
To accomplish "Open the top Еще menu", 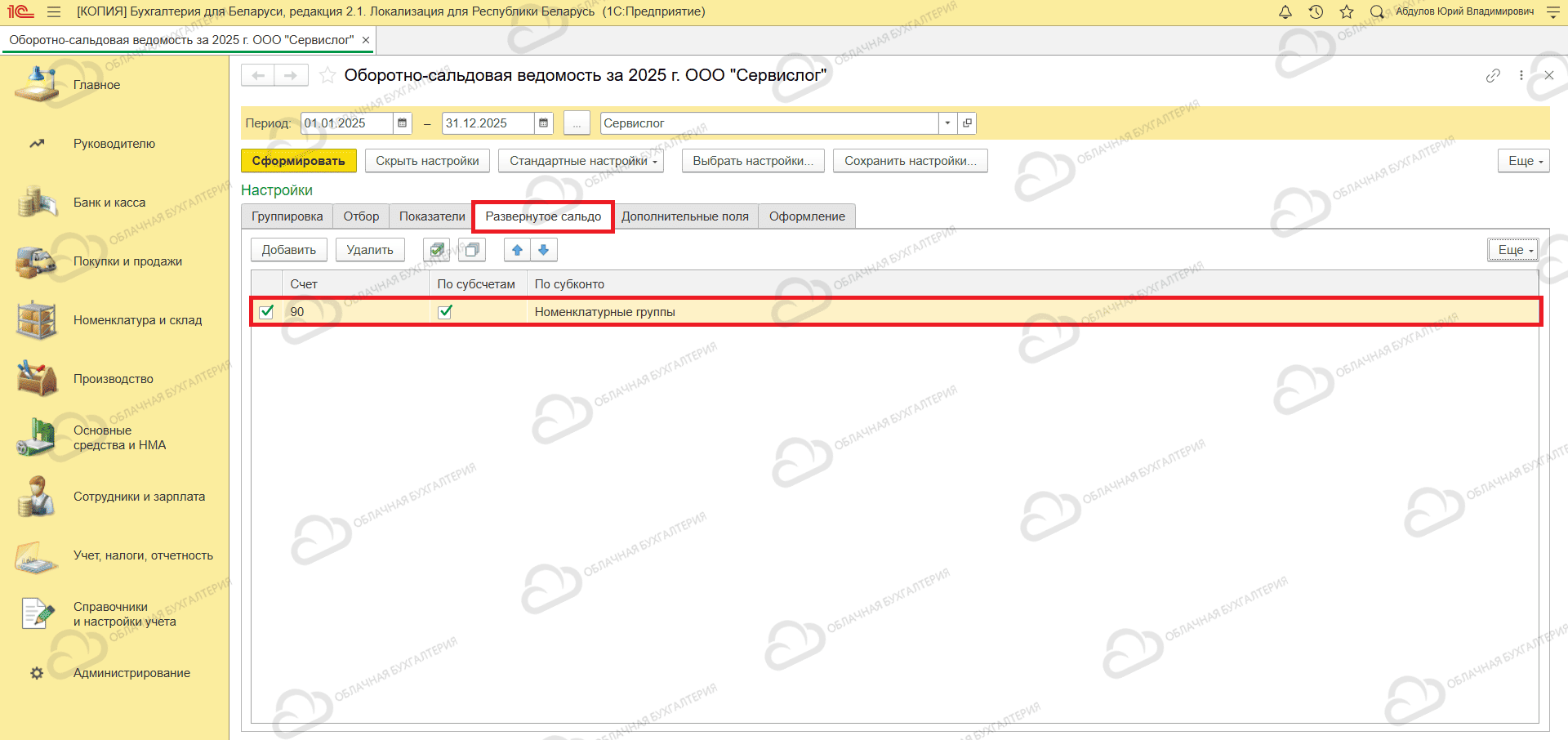I will [x=1524, y=161].
